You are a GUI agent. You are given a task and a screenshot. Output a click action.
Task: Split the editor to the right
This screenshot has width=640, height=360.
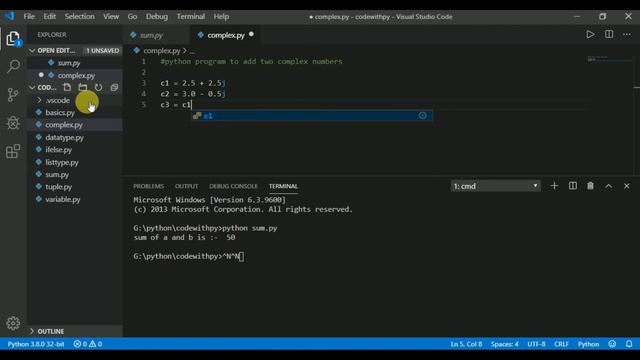point(609,35)
